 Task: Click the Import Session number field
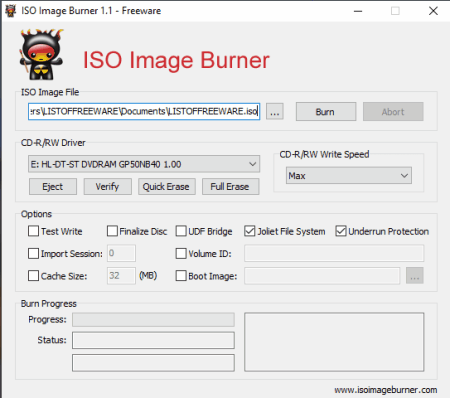tap(121, 253)
